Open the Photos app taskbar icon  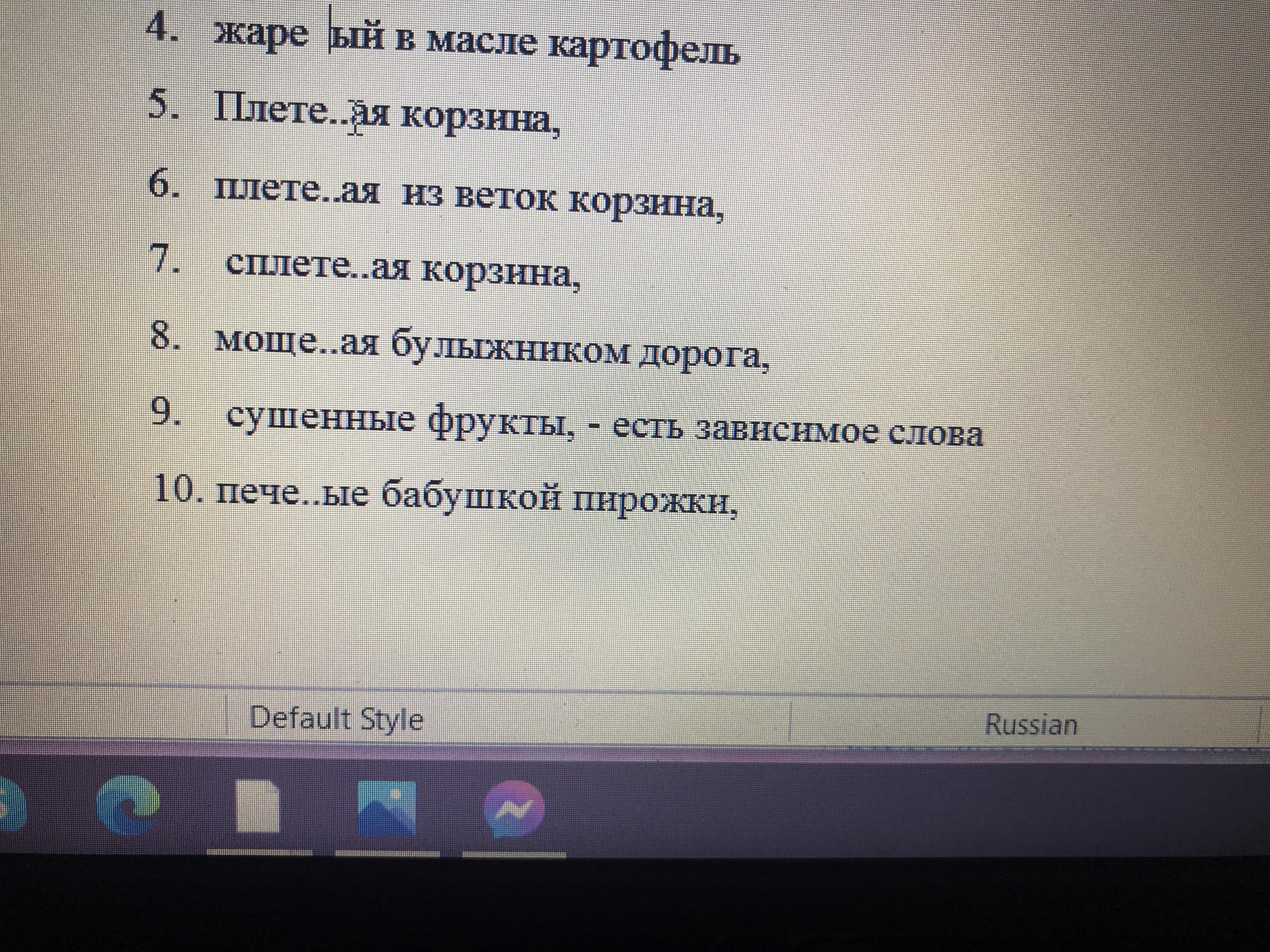(x=386, y=807)
